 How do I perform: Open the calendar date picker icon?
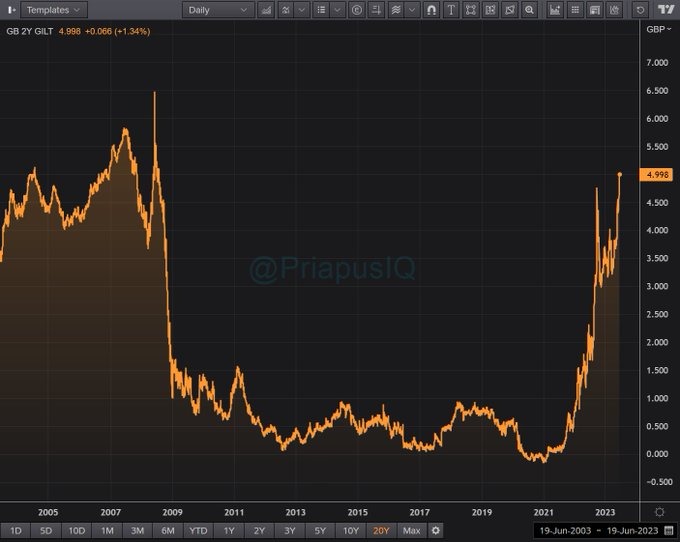(669, 530)
